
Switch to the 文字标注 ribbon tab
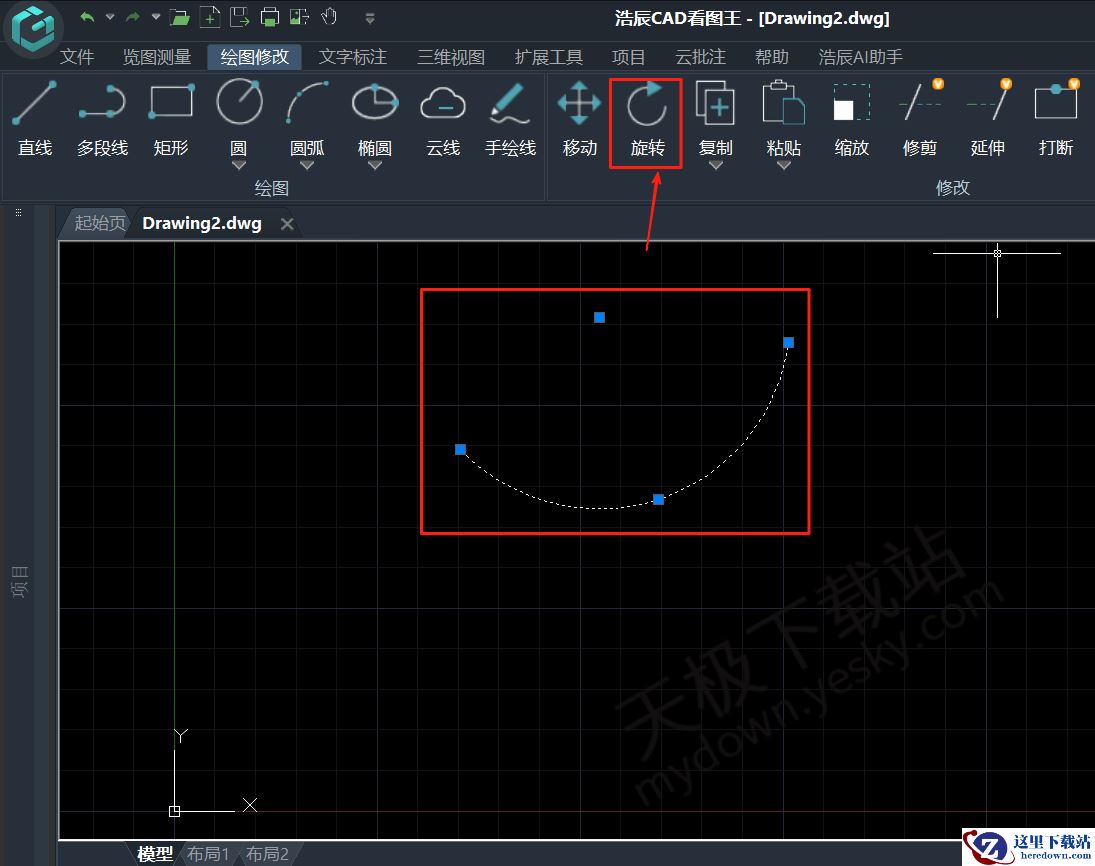[353, 57]
